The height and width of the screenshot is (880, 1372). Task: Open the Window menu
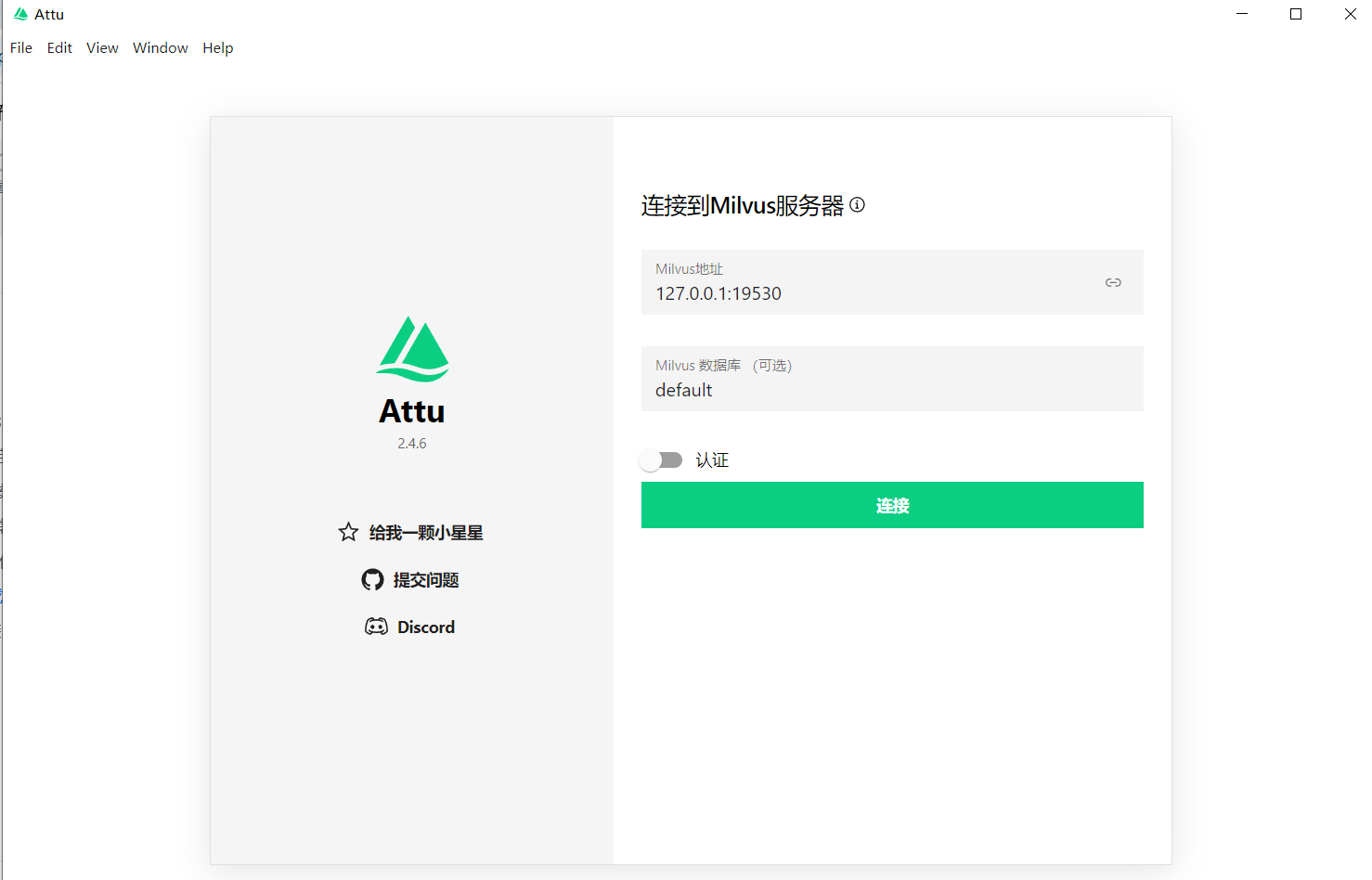(160, 47)
